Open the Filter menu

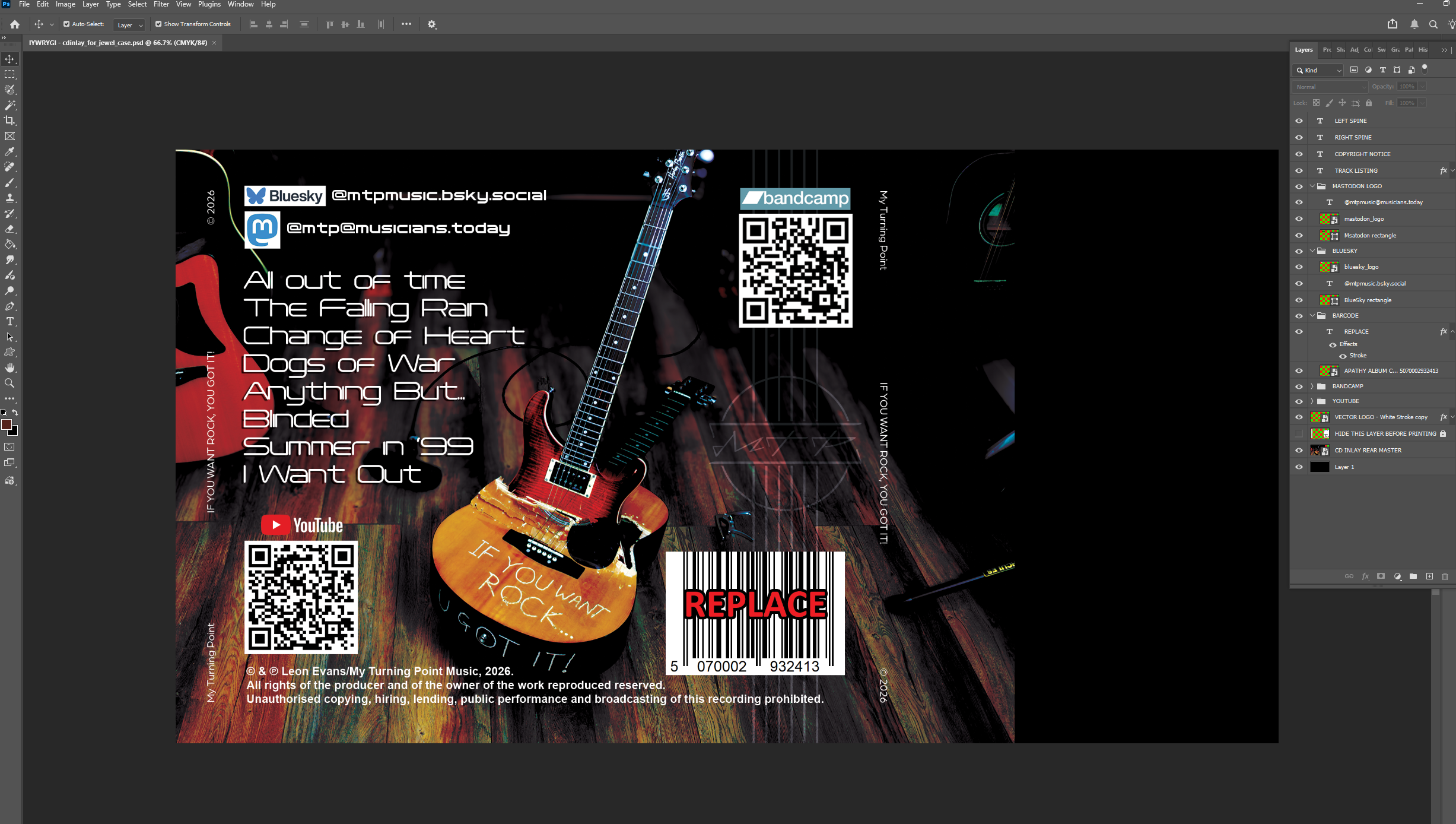point(161,4)
